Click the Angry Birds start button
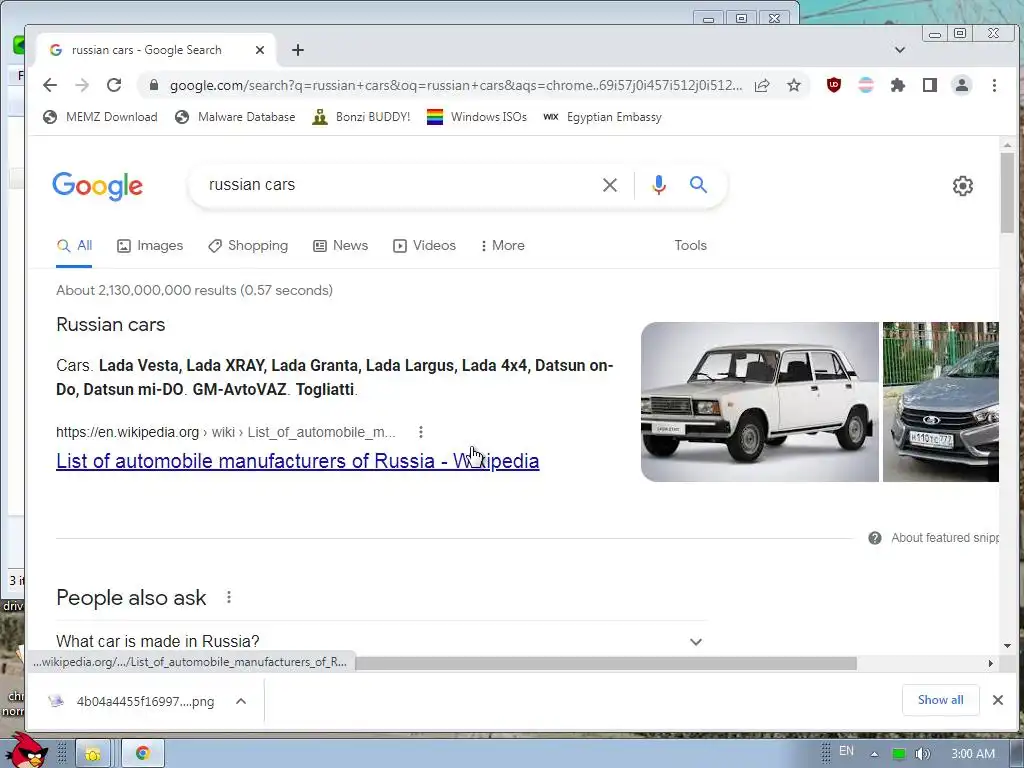The width and height of the screenshot is (1024, 768). (x=26, y=750)
